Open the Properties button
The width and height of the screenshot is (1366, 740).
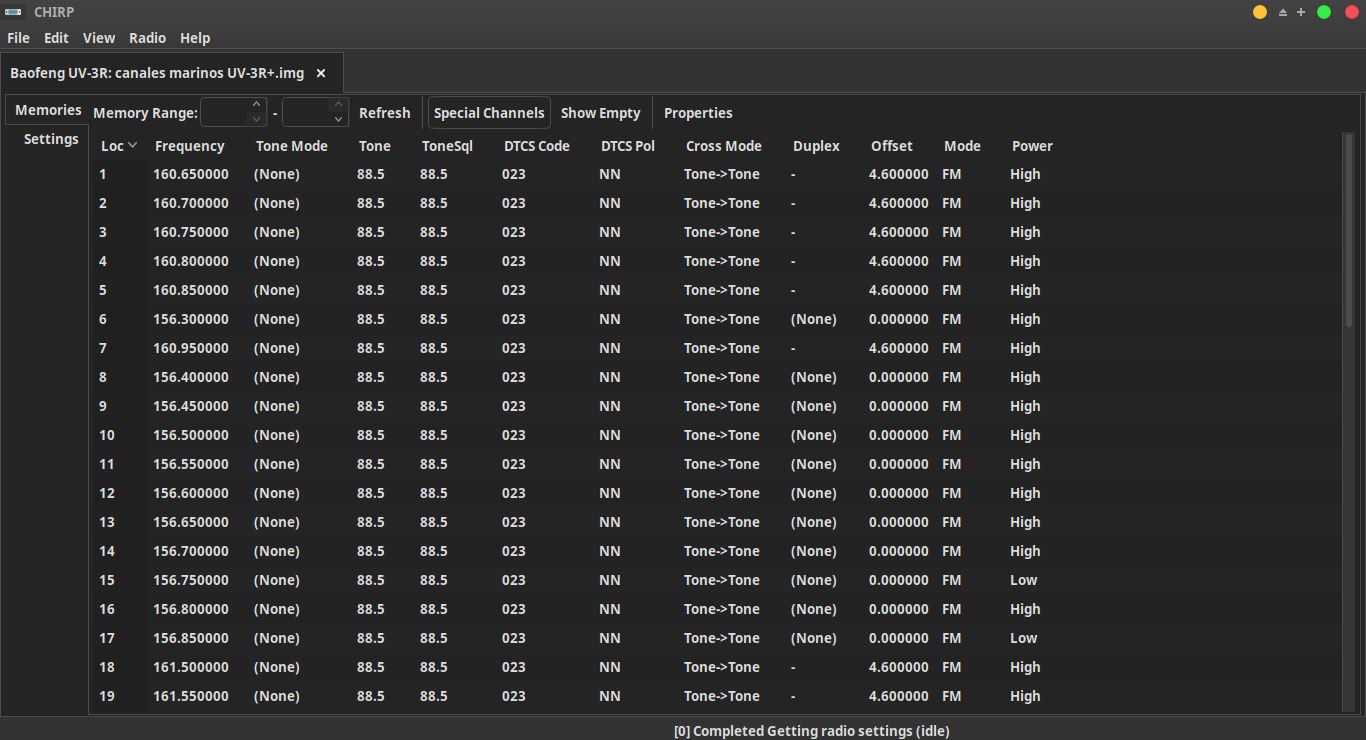(x=698, y=113)
